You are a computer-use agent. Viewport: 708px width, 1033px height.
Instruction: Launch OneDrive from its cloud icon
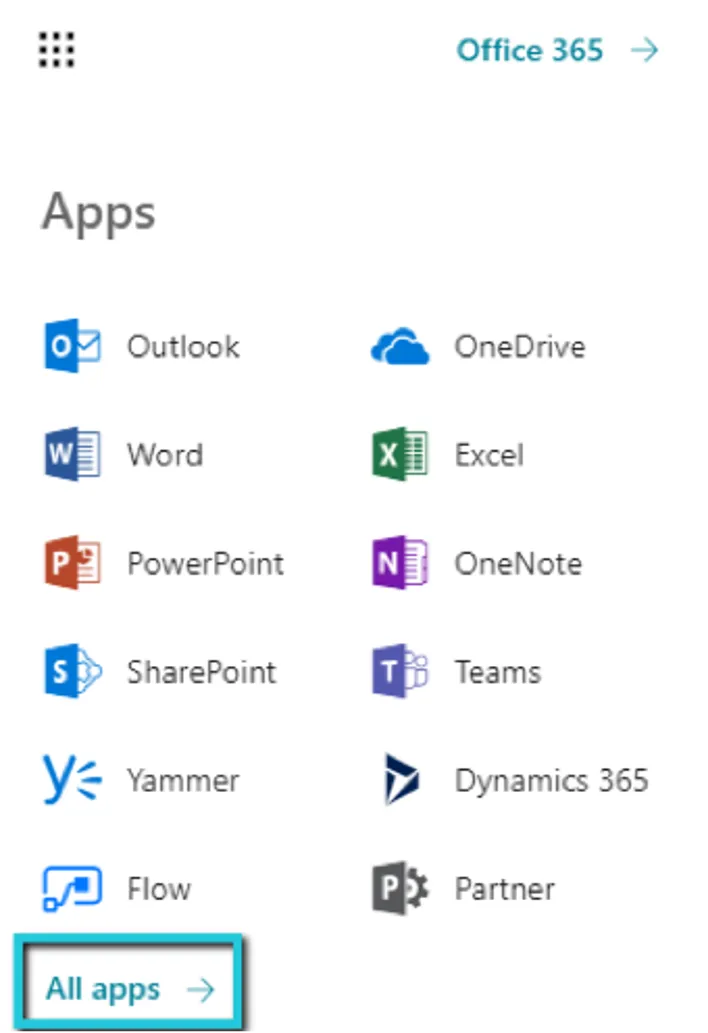tap(400, 347)
